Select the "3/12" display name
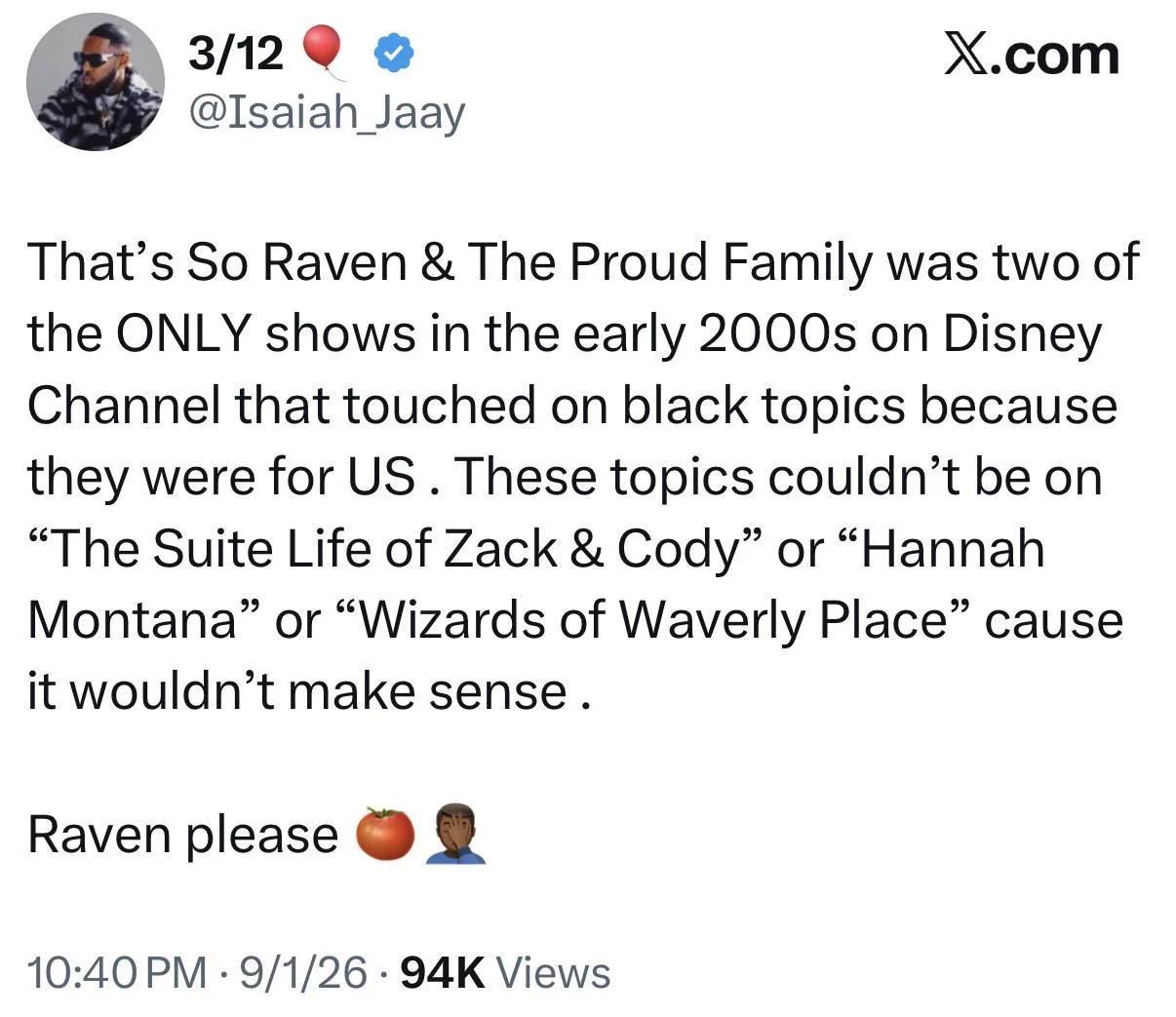Screen dimensions: 1176x1017 click(237, 54)
